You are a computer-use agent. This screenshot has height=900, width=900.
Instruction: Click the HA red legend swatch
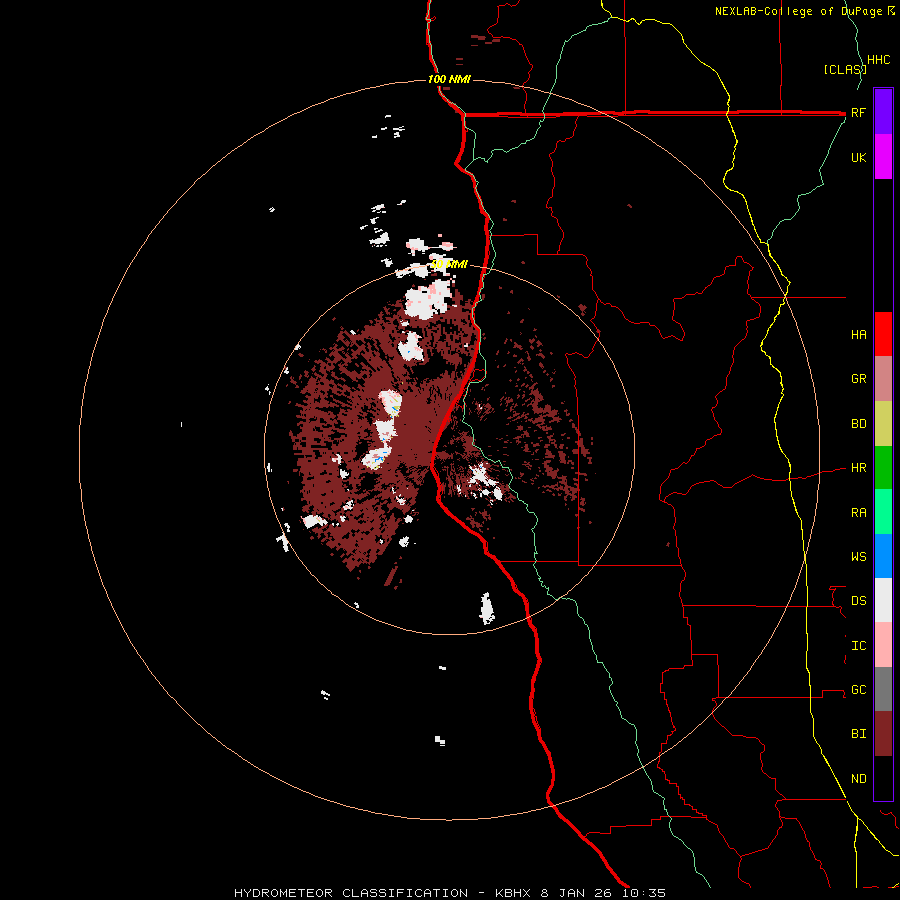pos(883,334)
